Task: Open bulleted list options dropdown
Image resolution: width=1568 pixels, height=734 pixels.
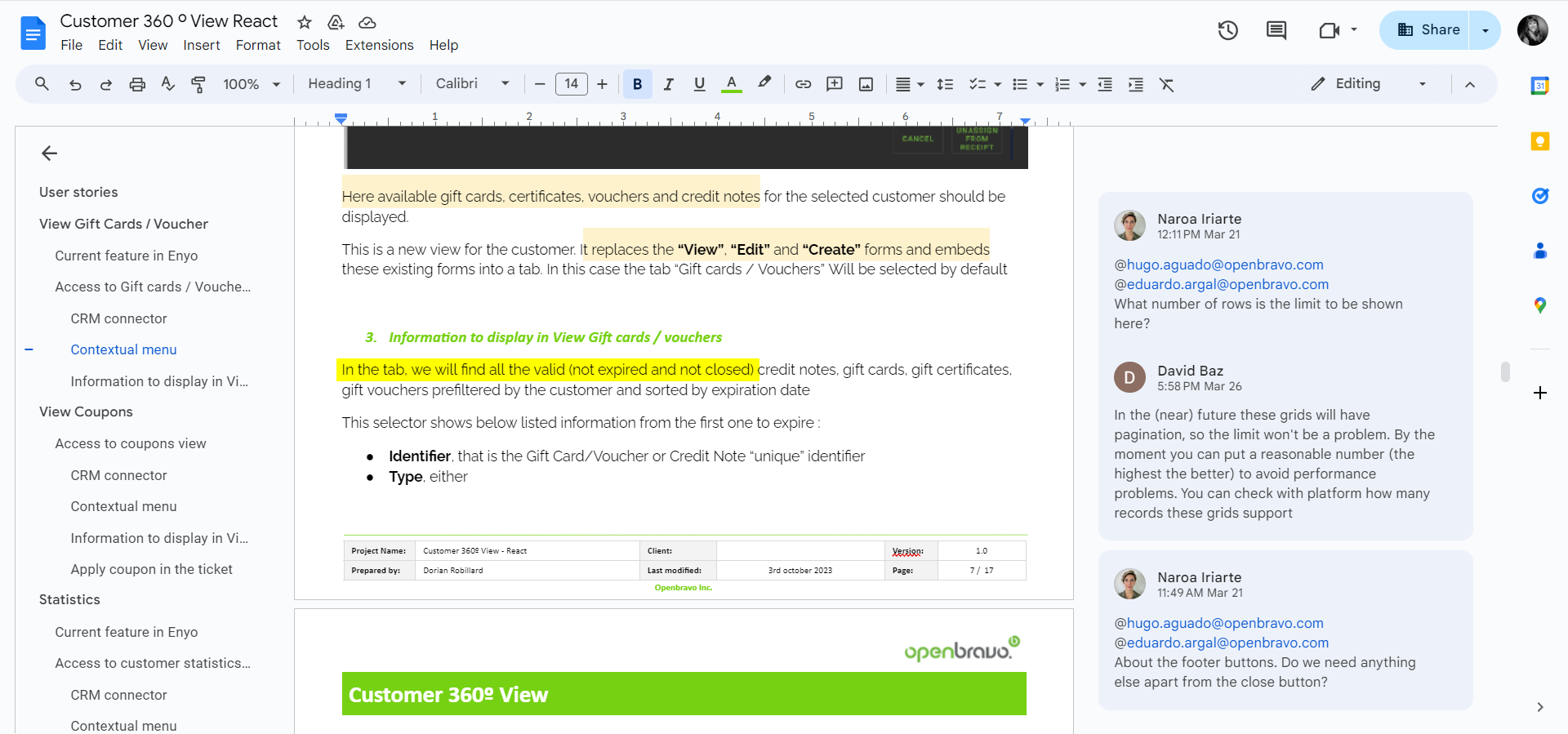Action: click(1040, 84)
